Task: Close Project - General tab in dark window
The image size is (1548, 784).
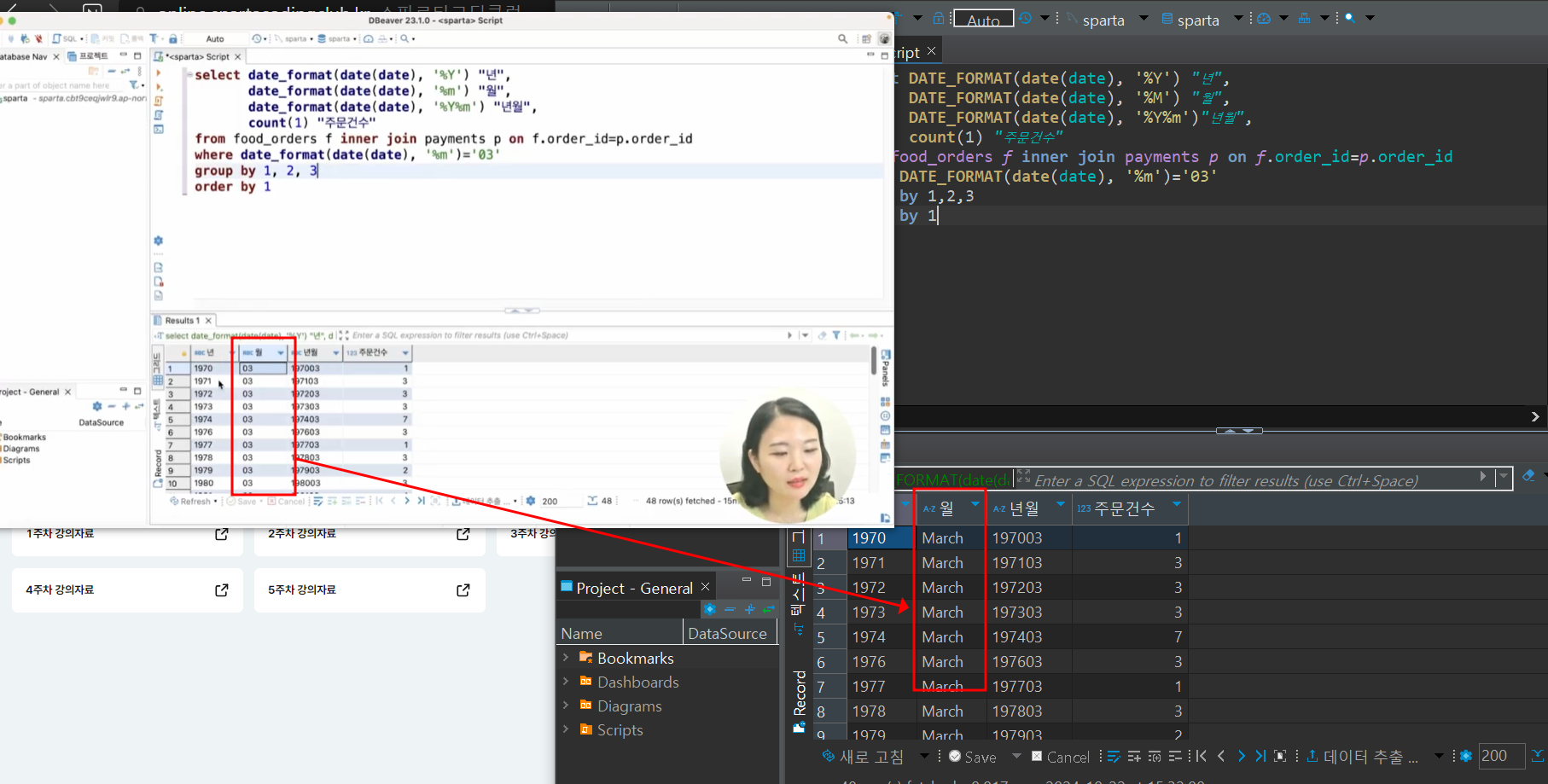Action: pyautogui.click(x=706, y=587)
